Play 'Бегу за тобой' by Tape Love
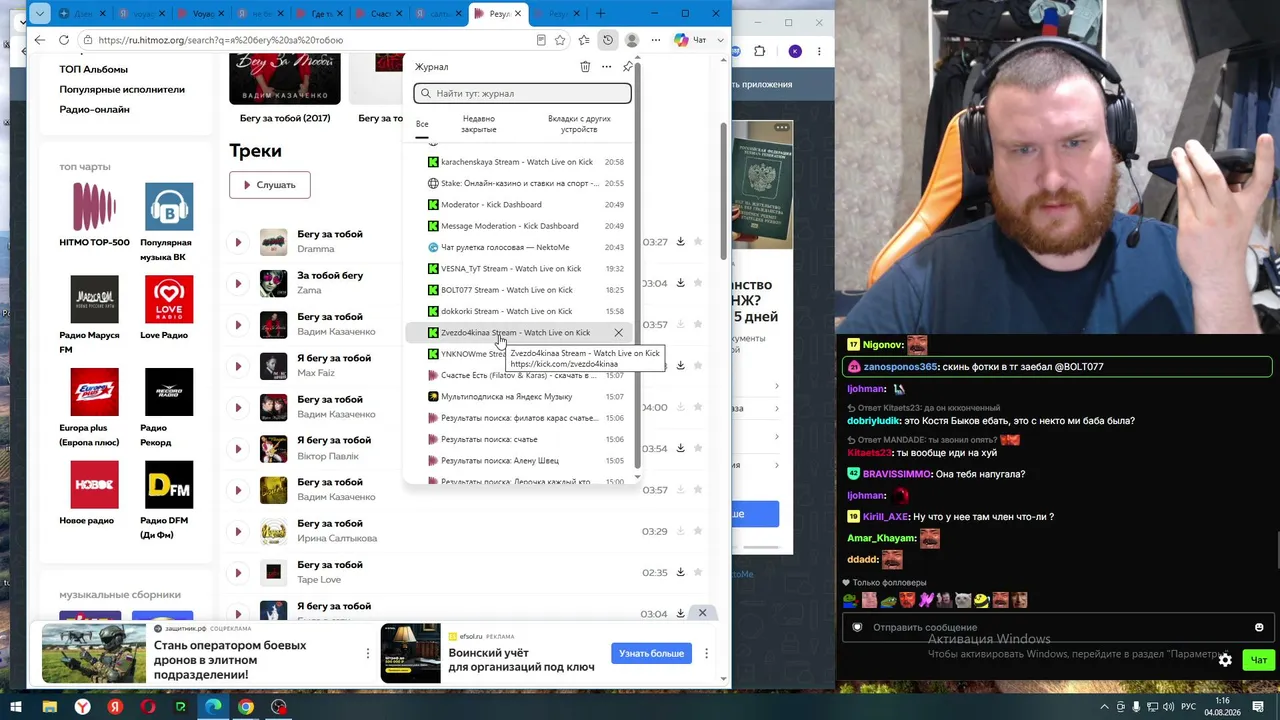This screenshot has height=720, width=1280. [x=238, y=572]
